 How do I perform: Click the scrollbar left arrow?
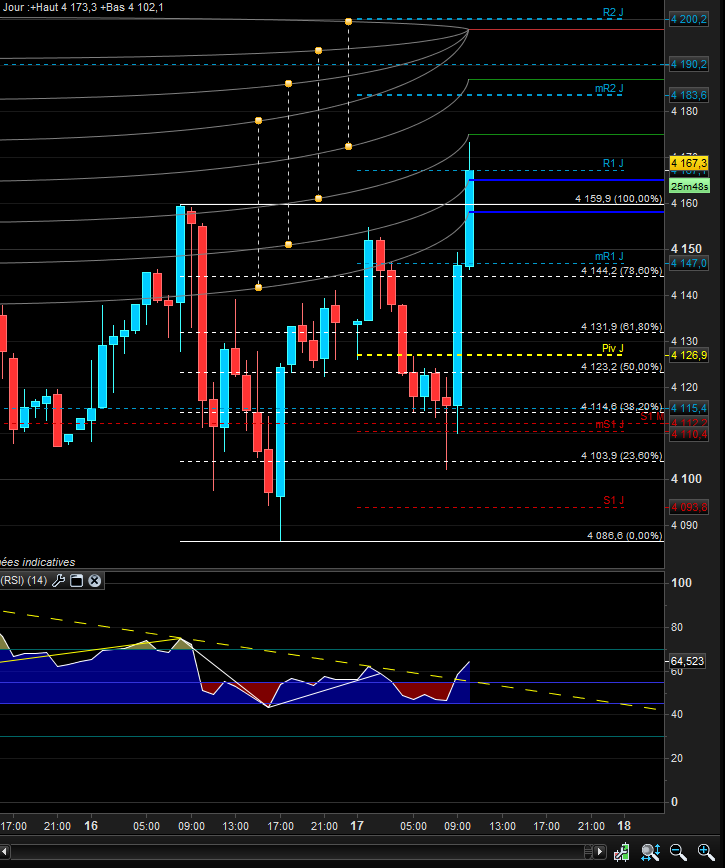click(x=5, y=851)
